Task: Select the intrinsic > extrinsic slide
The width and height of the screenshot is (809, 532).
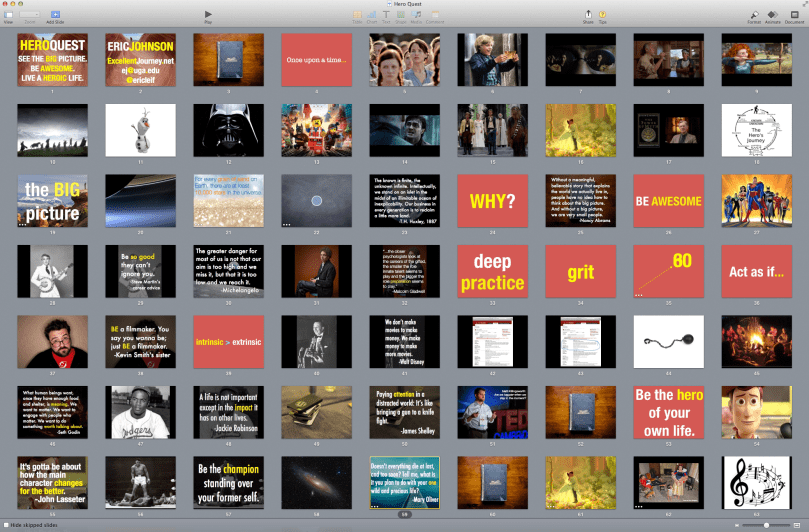Action: [229, 342]
